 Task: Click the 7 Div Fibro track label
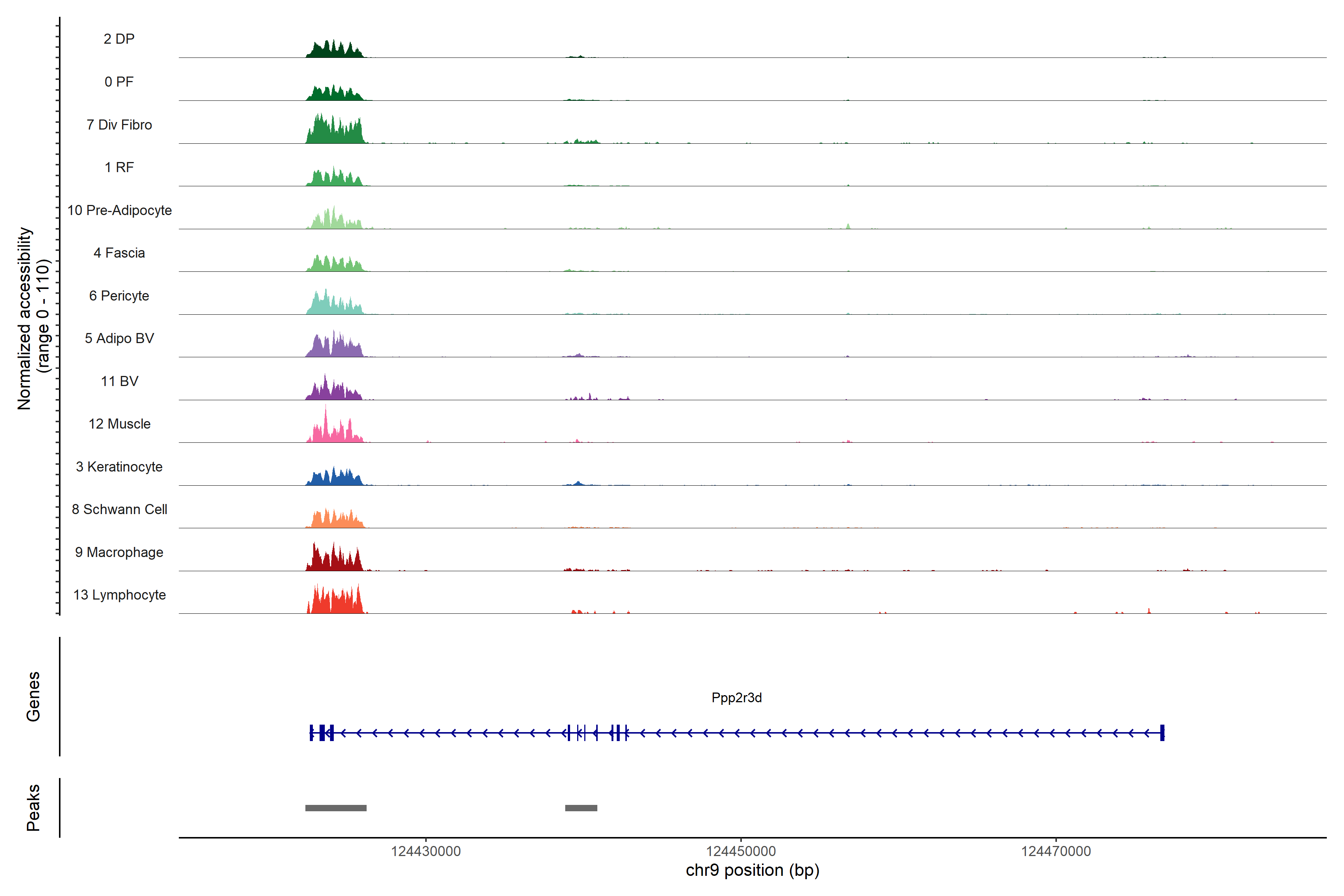point(119,125)
